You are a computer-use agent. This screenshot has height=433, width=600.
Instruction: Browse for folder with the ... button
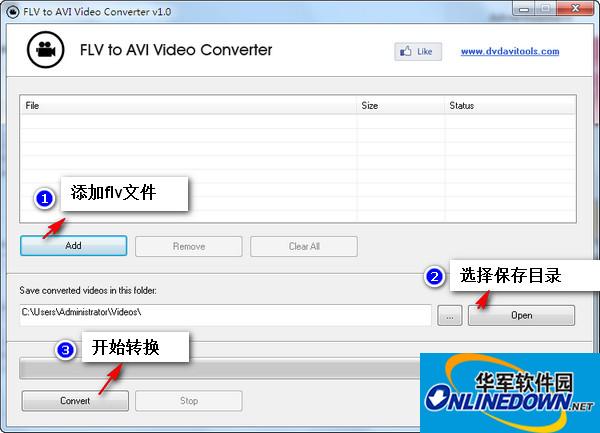[450, 316]
